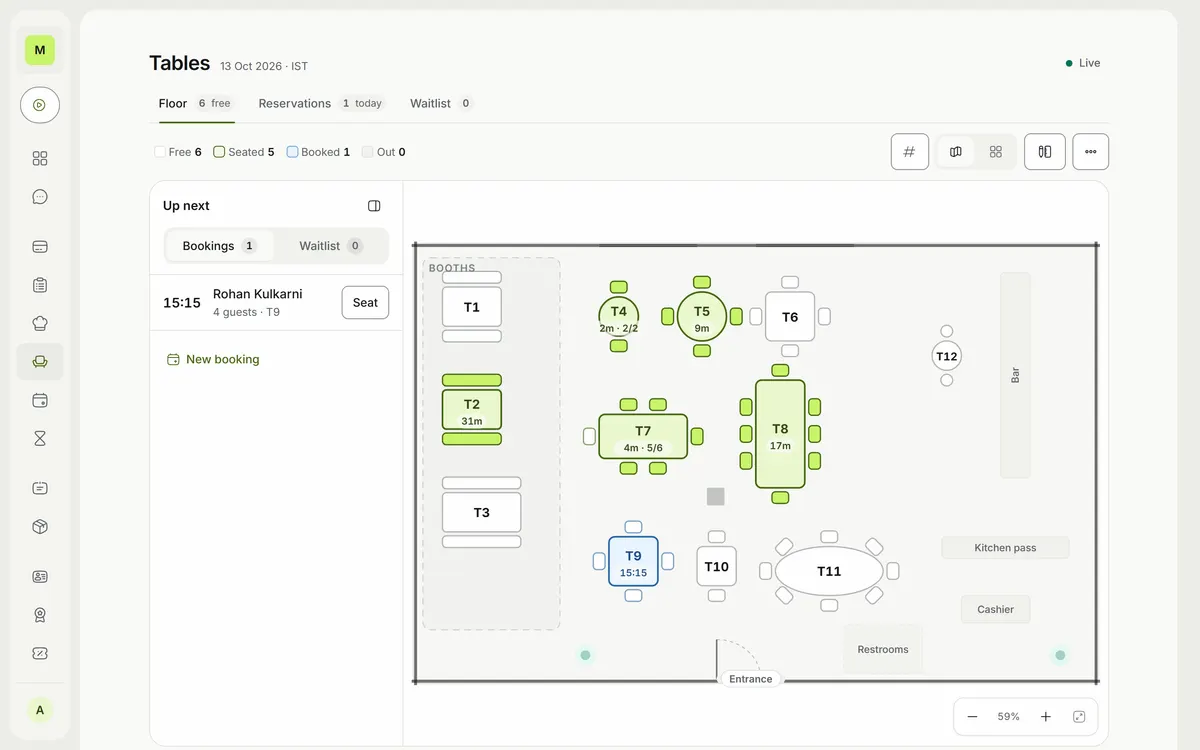Viewport: 1200px width, 750px height.
Task: Select seated table T8
Action: (780, 435)
